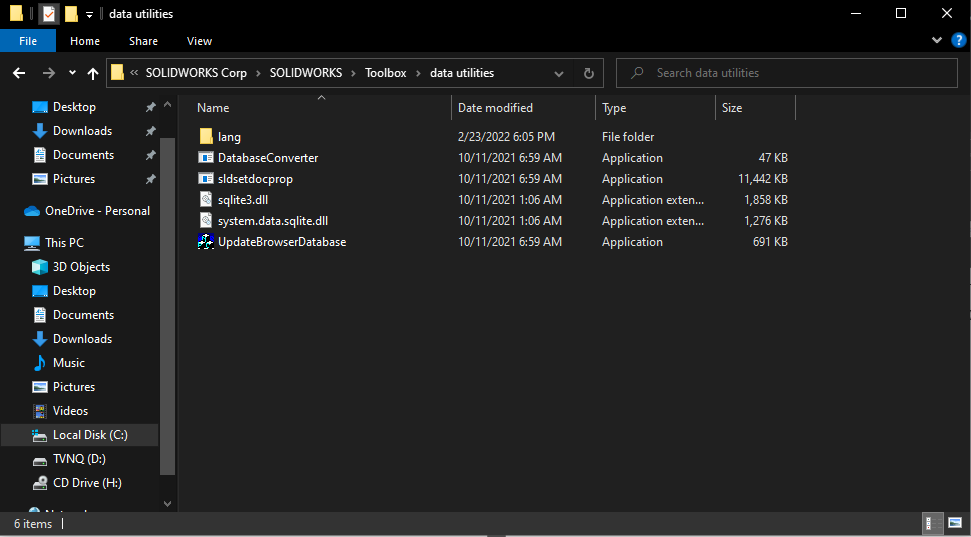Open Documents under This PC
971x537 pixels.
(x=84, y=315)
